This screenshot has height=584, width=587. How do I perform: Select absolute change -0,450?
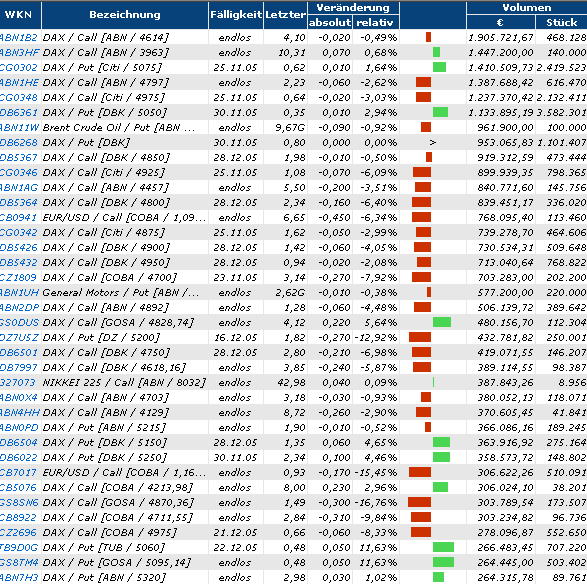pos(334,217)
